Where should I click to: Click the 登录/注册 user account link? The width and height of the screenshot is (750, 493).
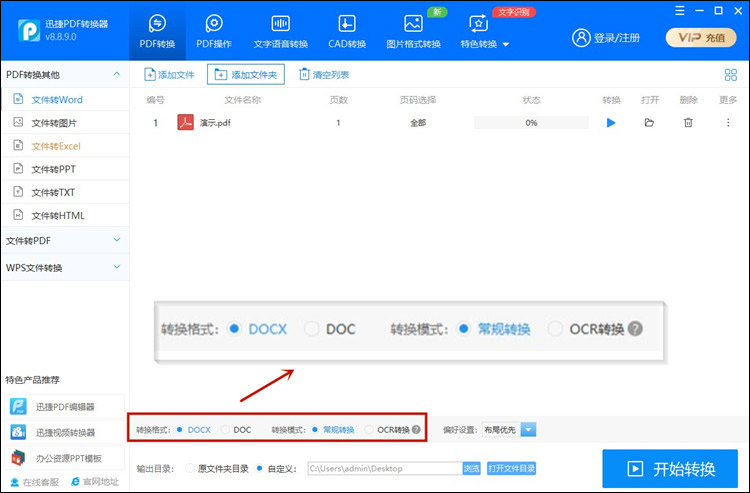click(x=606, y=38)
